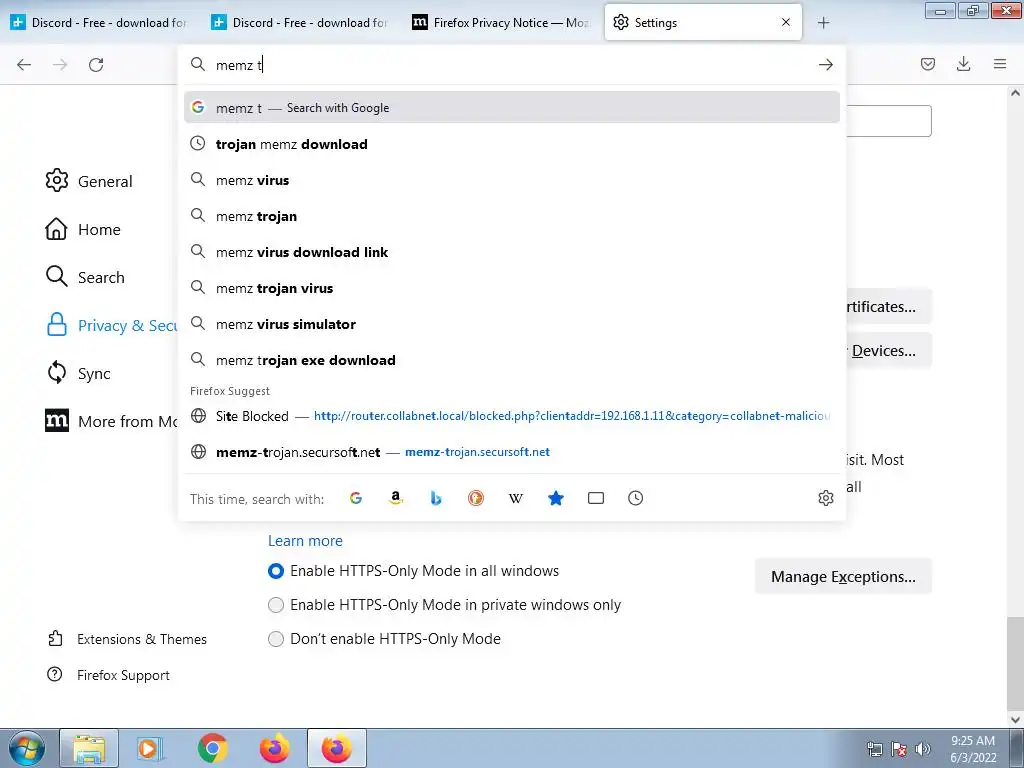
Task: Open memz-trojan.securusoft.net suggestion
Action: point(511,452)
